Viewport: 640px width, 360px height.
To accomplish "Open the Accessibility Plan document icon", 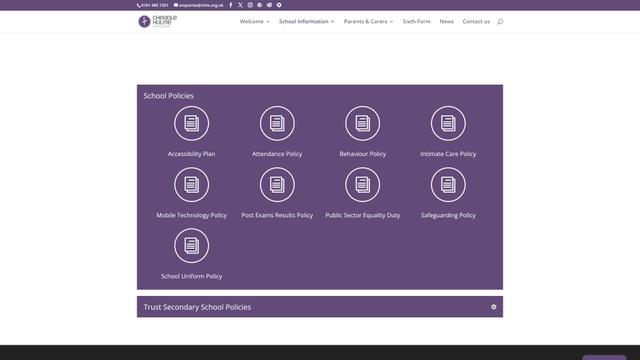I will point(191,123).
